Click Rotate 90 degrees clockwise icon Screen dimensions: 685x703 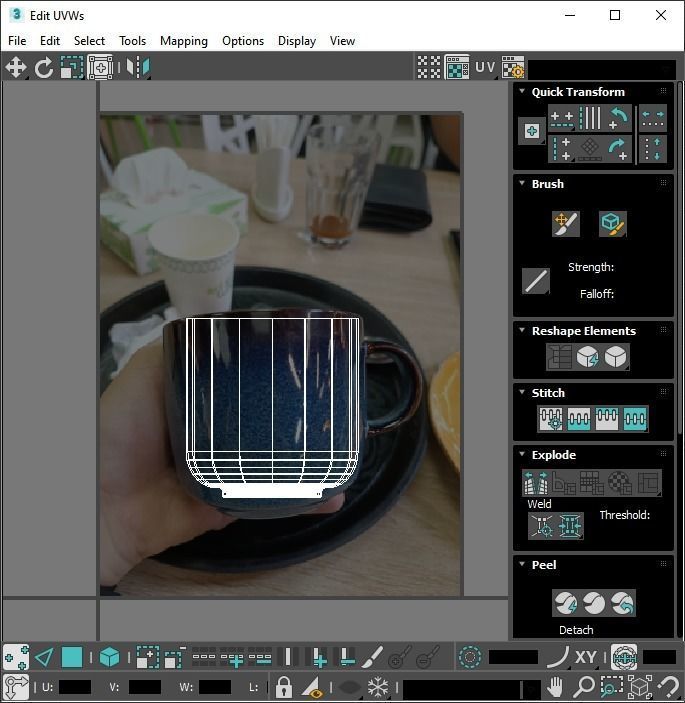(618, 149)
